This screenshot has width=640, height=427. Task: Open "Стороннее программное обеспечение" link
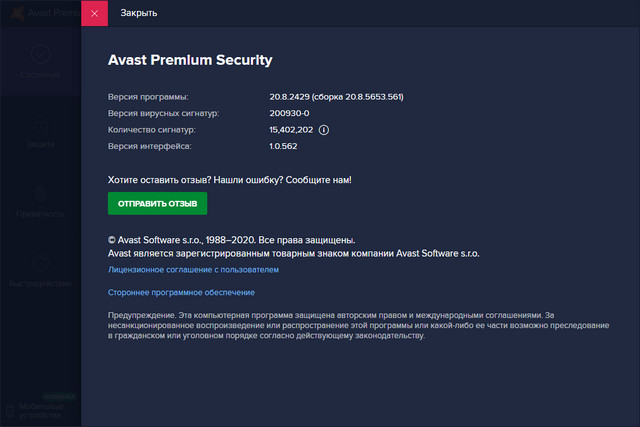[181, 292]
